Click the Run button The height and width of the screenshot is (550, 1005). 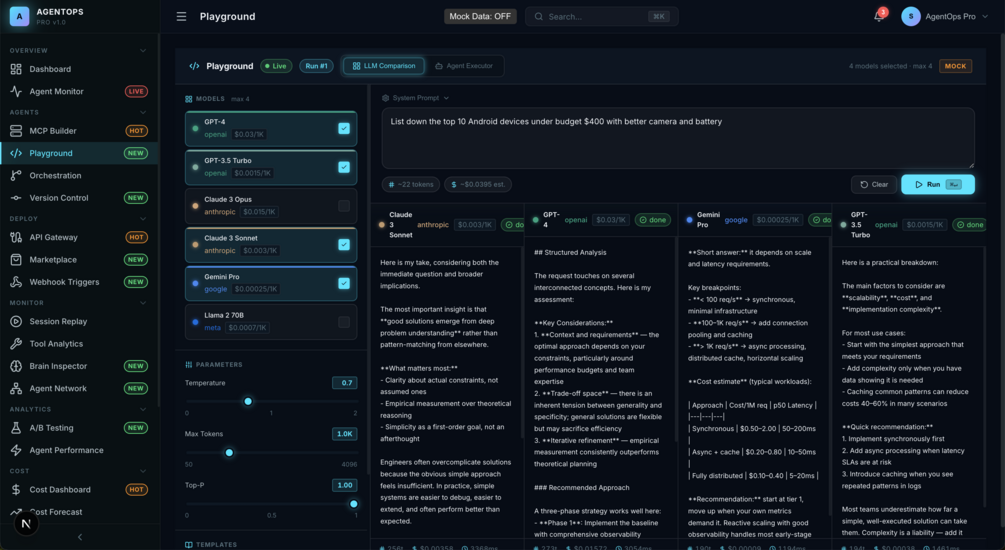coord(938,185)
